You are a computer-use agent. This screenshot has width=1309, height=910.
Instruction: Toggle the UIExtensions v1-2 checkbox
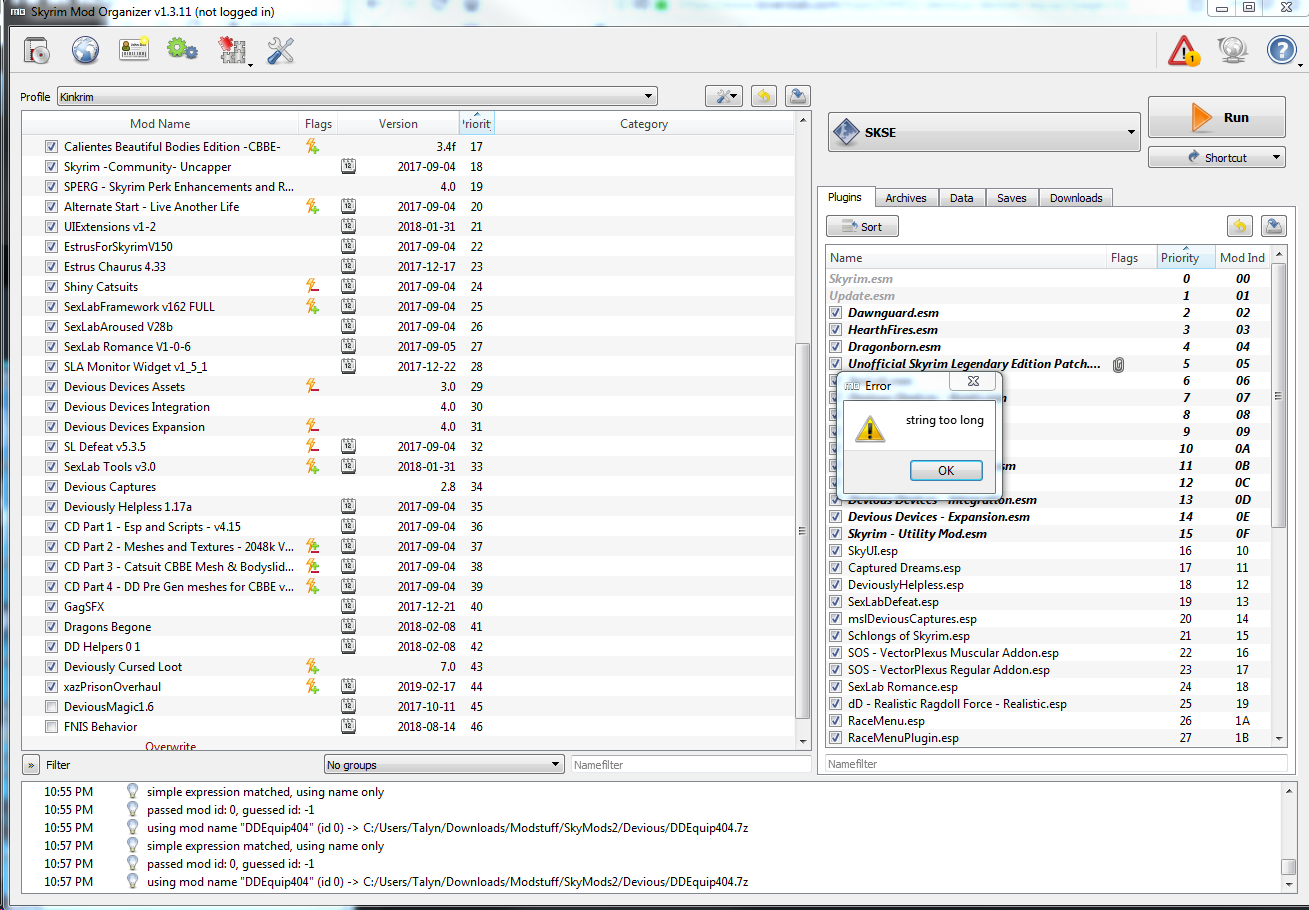[51, 227]
